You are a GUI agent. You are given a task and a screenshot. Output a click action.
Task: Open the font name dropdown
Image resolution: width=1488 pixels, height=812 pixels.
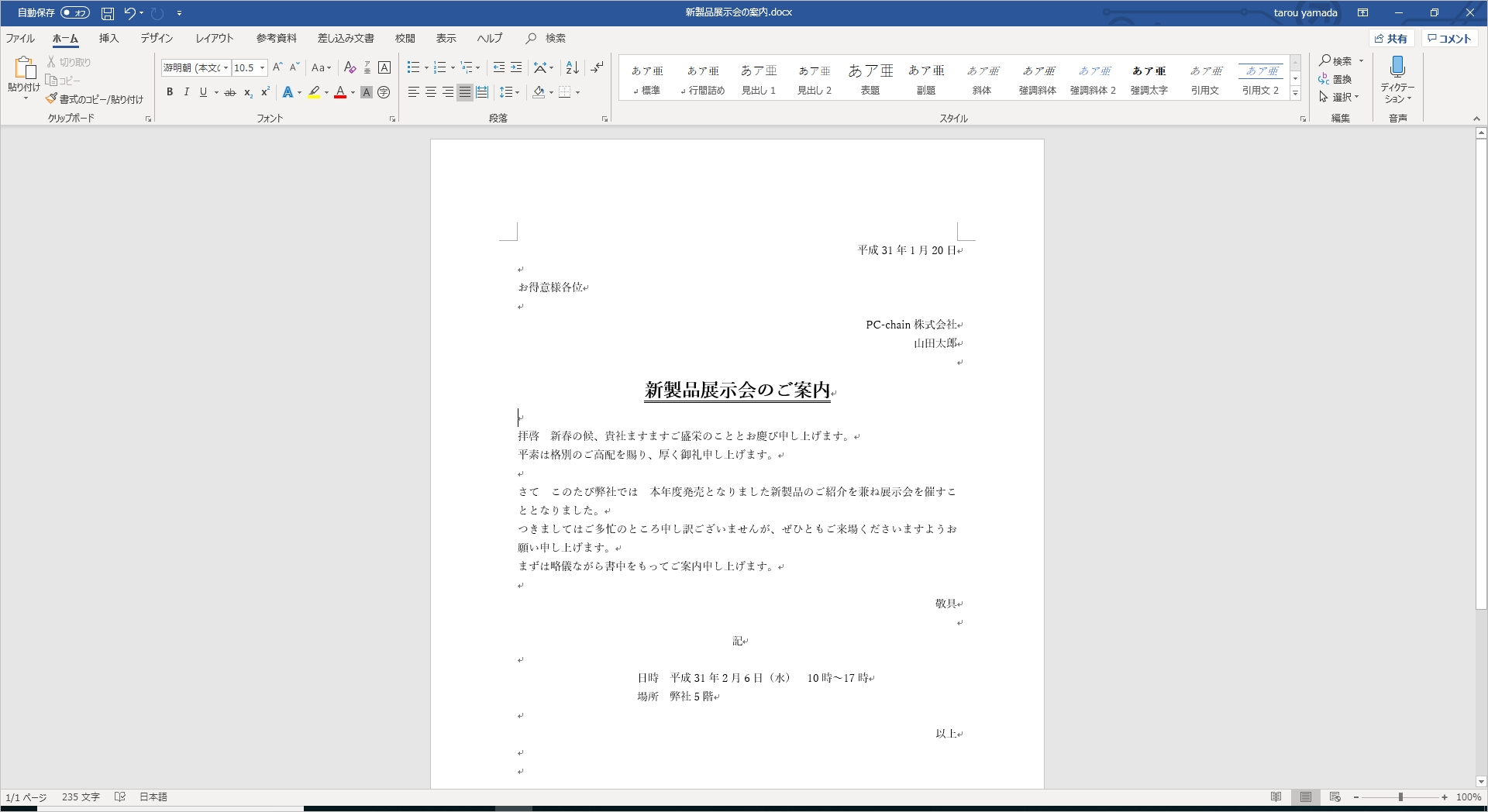pos(226,67)
